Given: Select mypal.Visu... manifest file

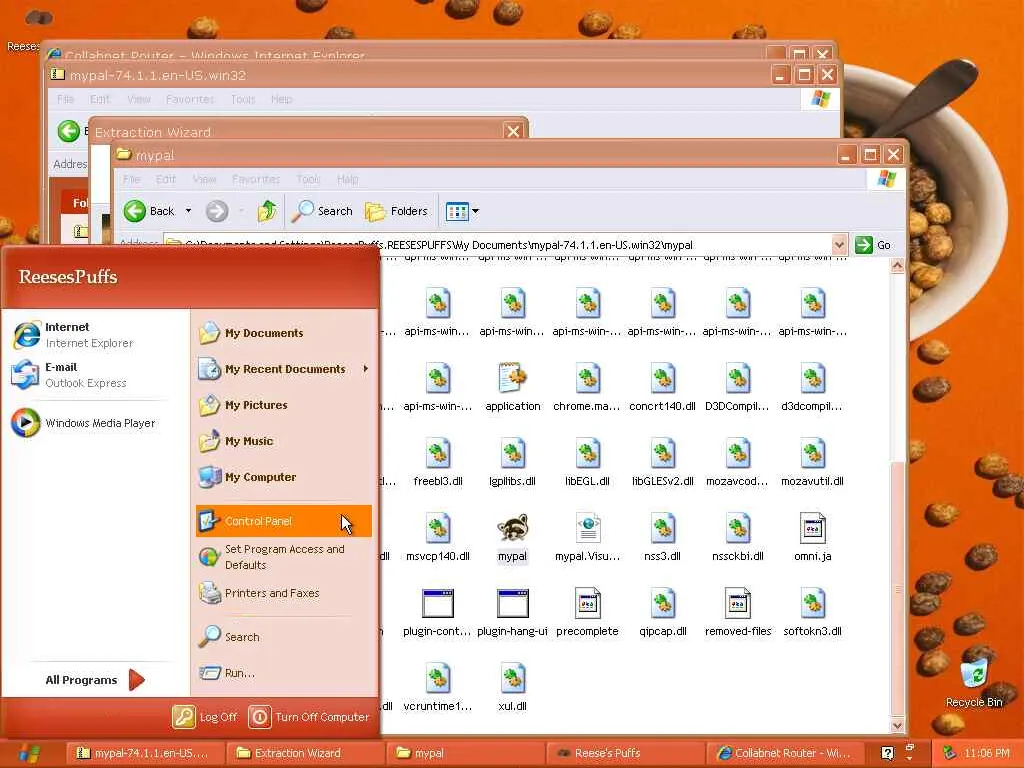Looking at the screenshot, I should tap(588, 537).
